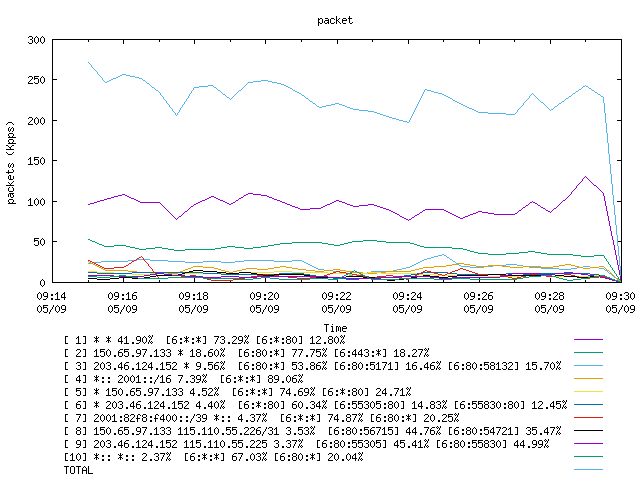Click the x-axis time label 09:20
The image size is (640, 480).
264,296
